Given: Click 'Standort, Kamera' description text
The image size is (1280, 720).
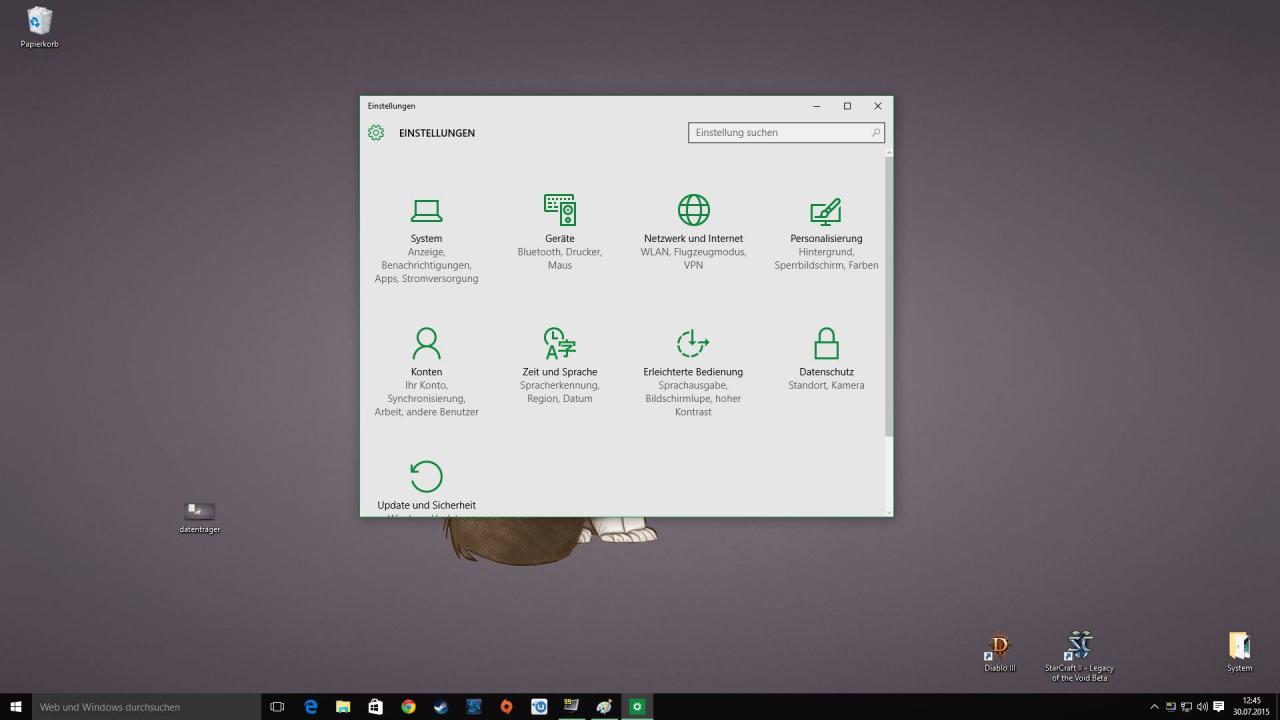Looking at the screenshot, I should tap(826, 385).
